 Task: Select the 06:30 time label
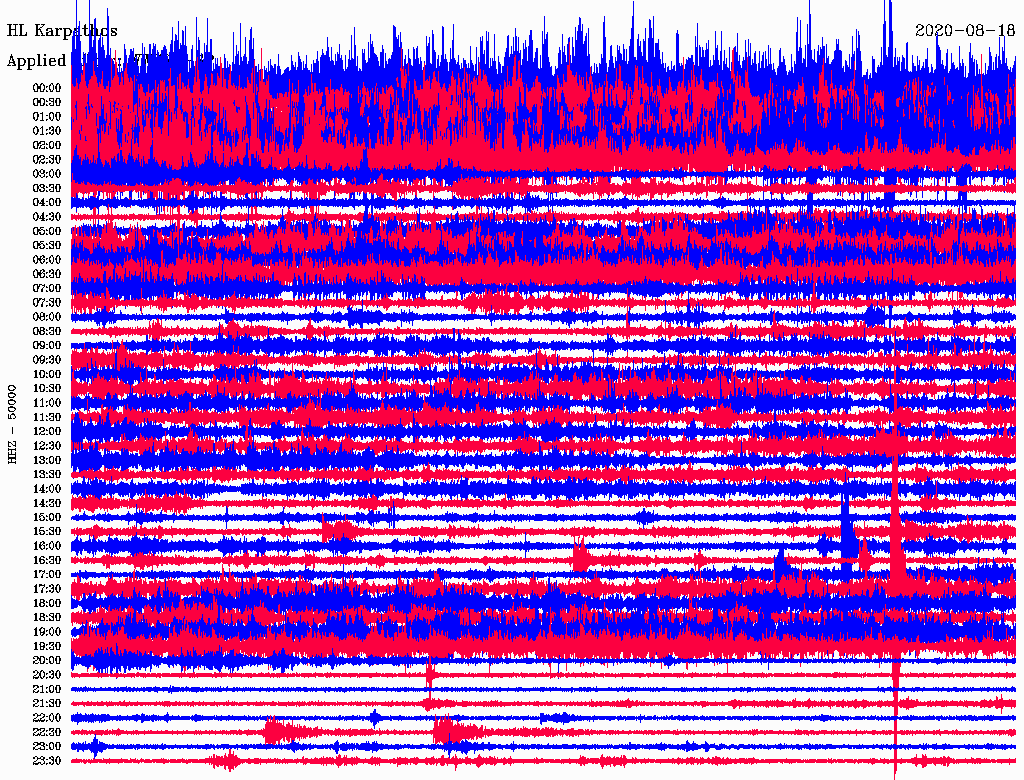tap(47, 274)
